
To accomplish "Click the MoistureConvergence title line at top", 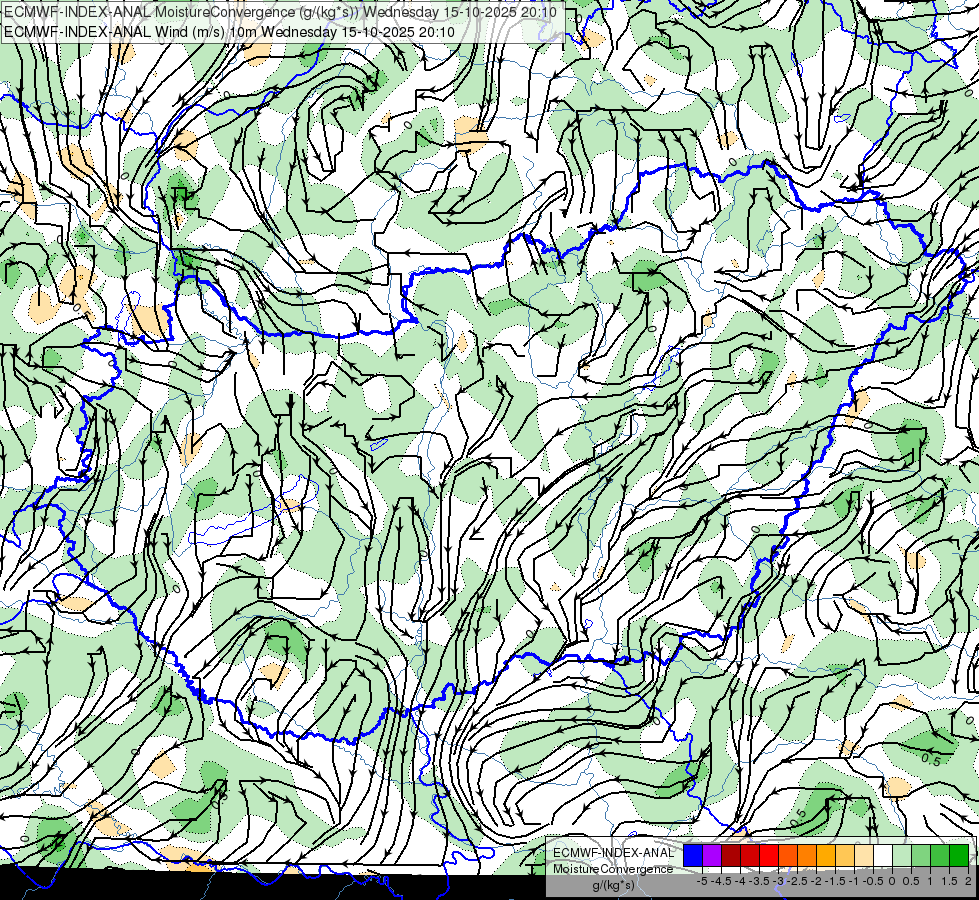I will [x=280, y=12].
